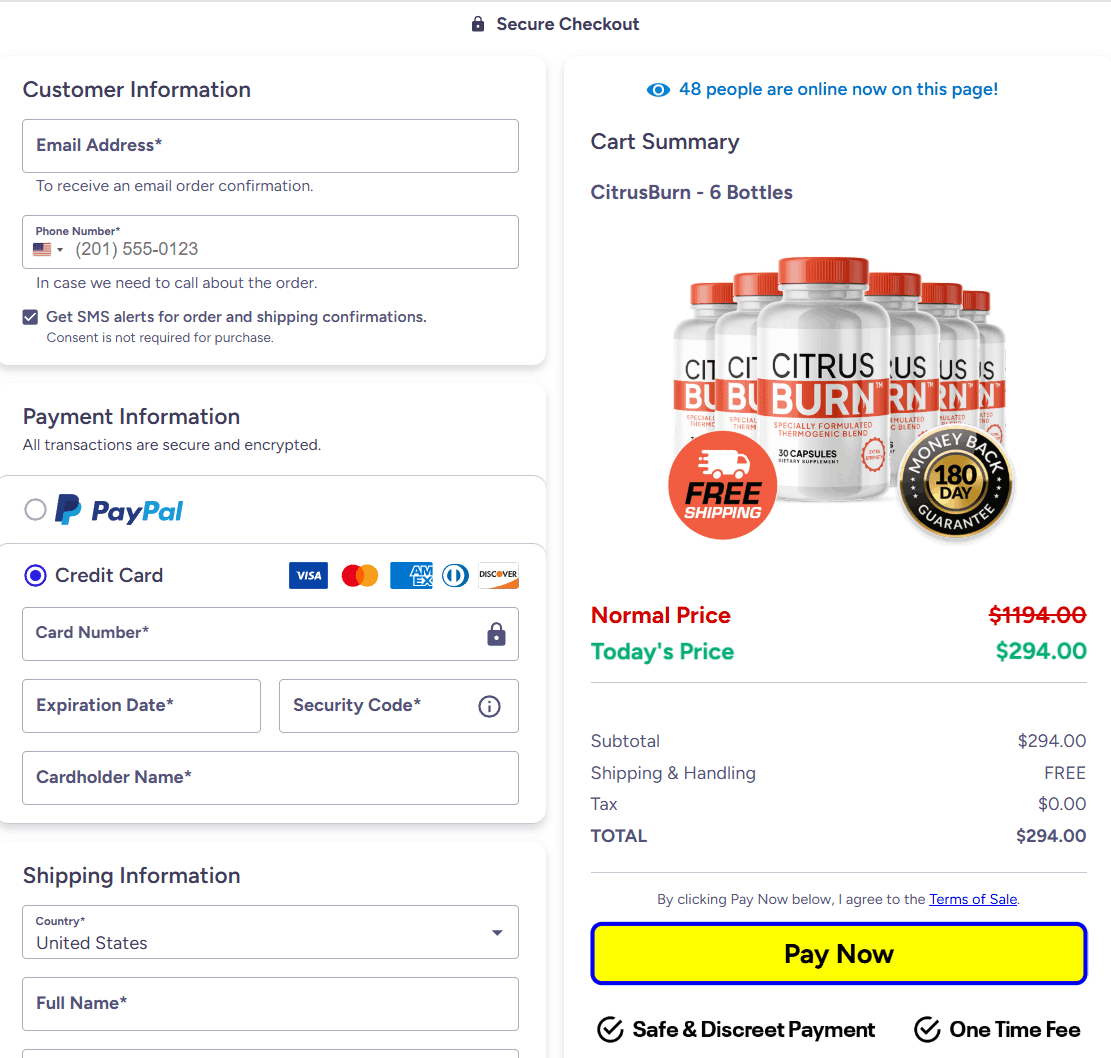Select PayPal as payment method

(x=35, y=509)
